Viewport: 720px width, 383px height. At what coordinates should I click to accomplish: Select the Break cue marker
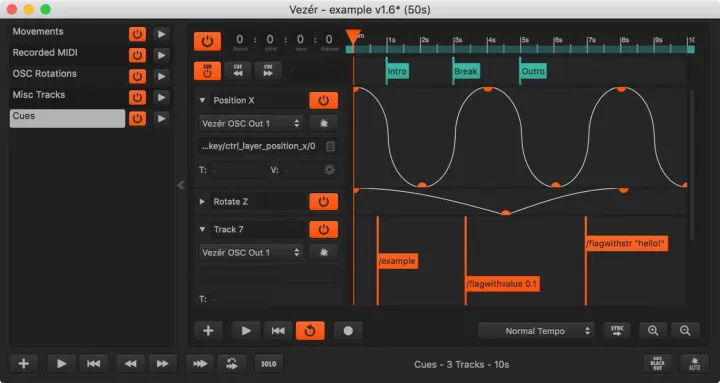(466, 71)
